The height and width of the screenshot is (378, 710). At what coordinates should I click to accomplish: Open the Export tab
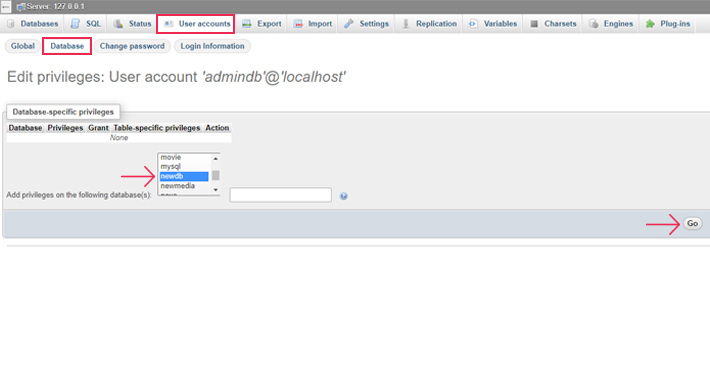(x=262, y=24)
